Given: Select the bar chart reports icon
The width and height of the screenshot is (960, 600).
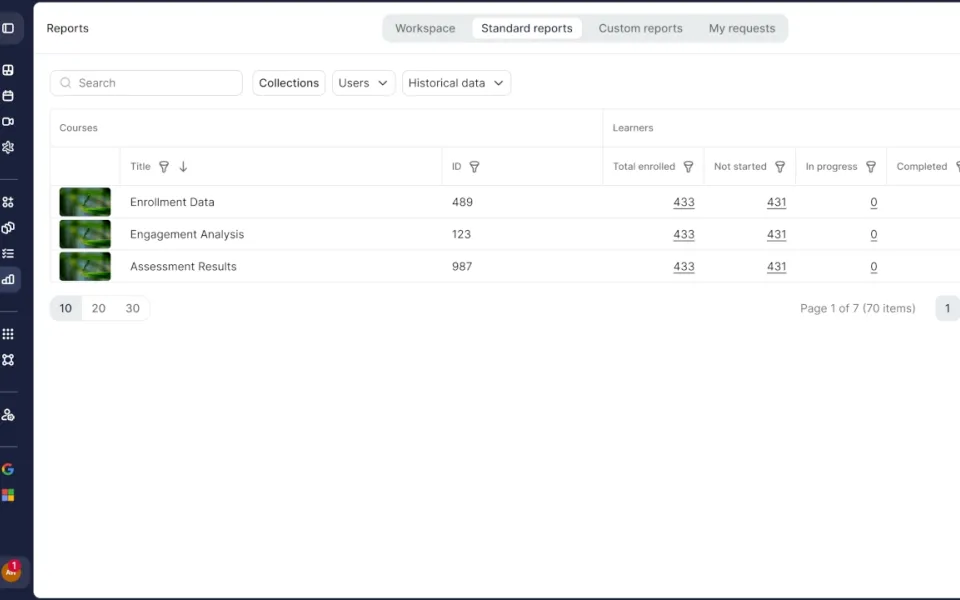Looking at the screenshot, I should pyautogui.click(x=8, y=279).
